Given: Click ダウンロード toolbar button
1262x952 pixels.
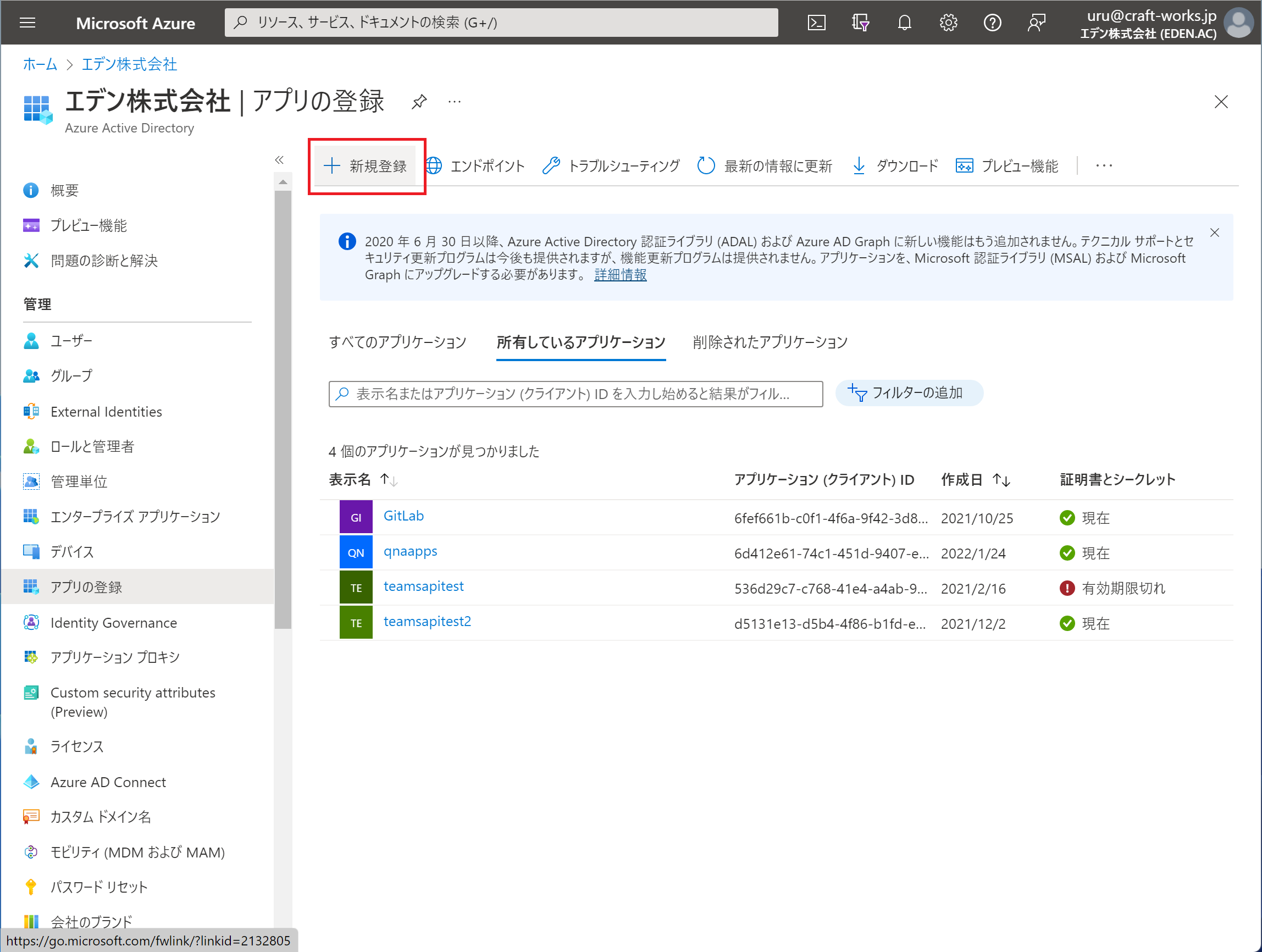Looking at the screenshot, I should [895, 166].
